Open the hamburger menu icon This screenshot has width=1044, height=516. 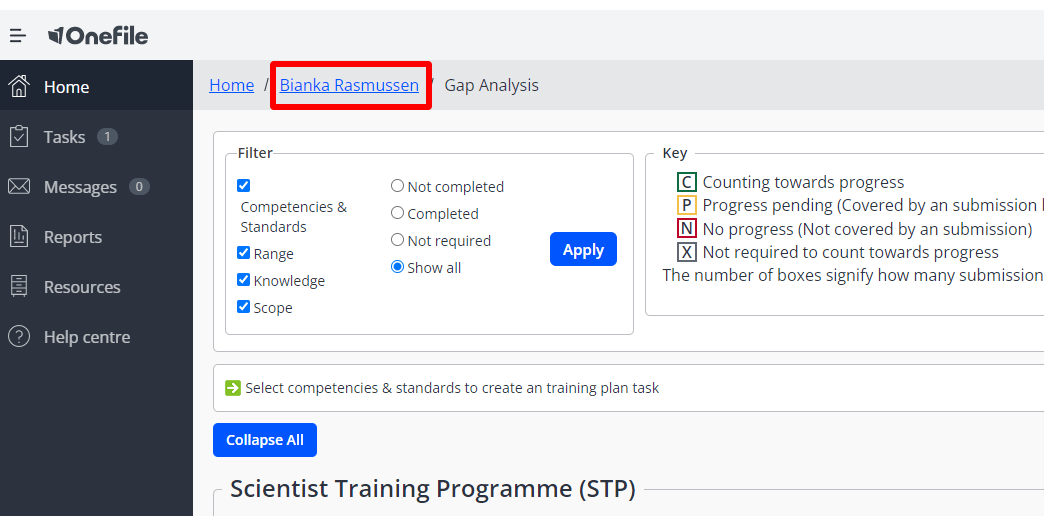[x=18, y=35]
